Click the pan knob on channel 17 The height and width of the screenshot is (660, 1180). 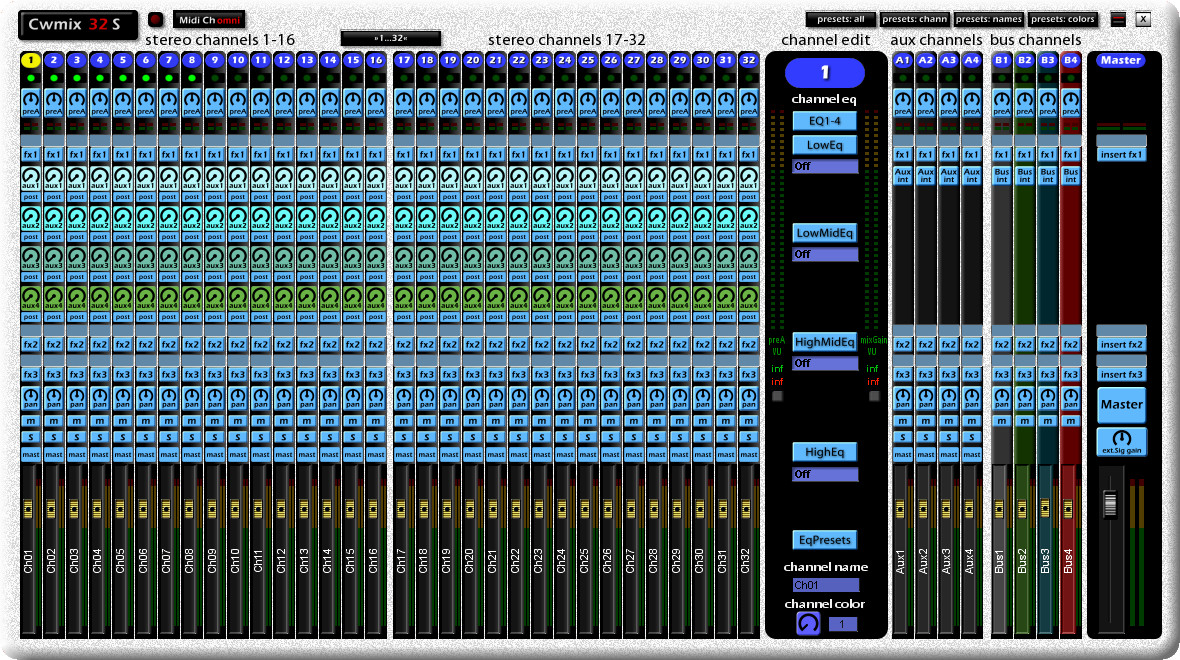click(x=403, y=396)
